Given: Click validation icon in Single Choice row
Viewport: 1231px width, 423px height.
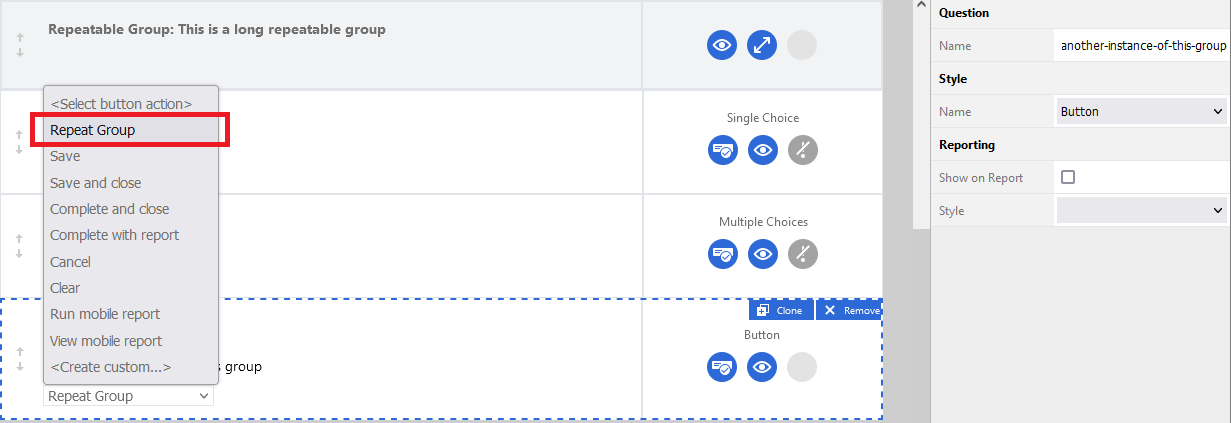Looking at the screenshot, I should pyautogui.click(x=723, y=150).
